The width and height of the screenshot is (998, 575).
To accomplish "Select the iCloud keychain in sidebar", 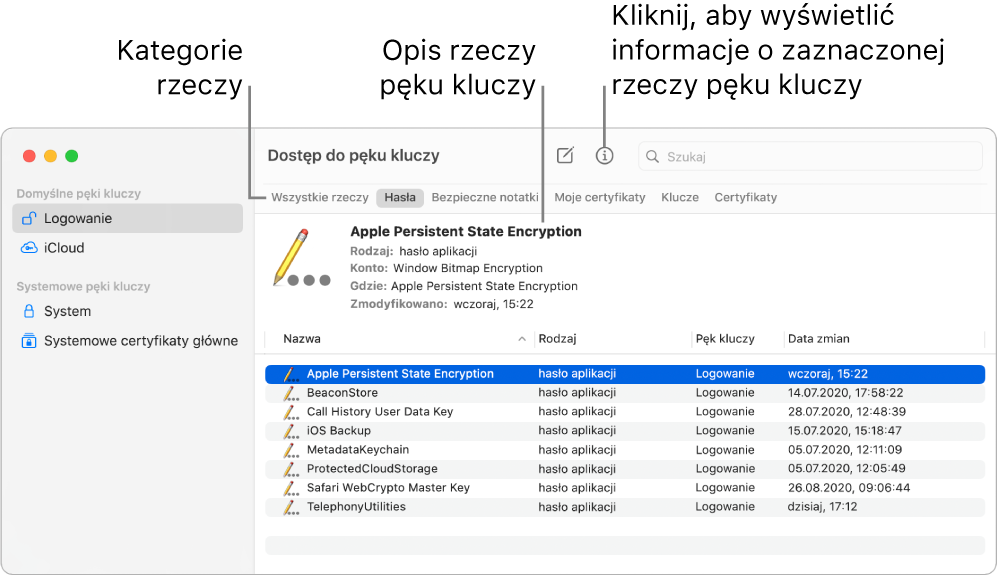I will click(x=64, y=248).
